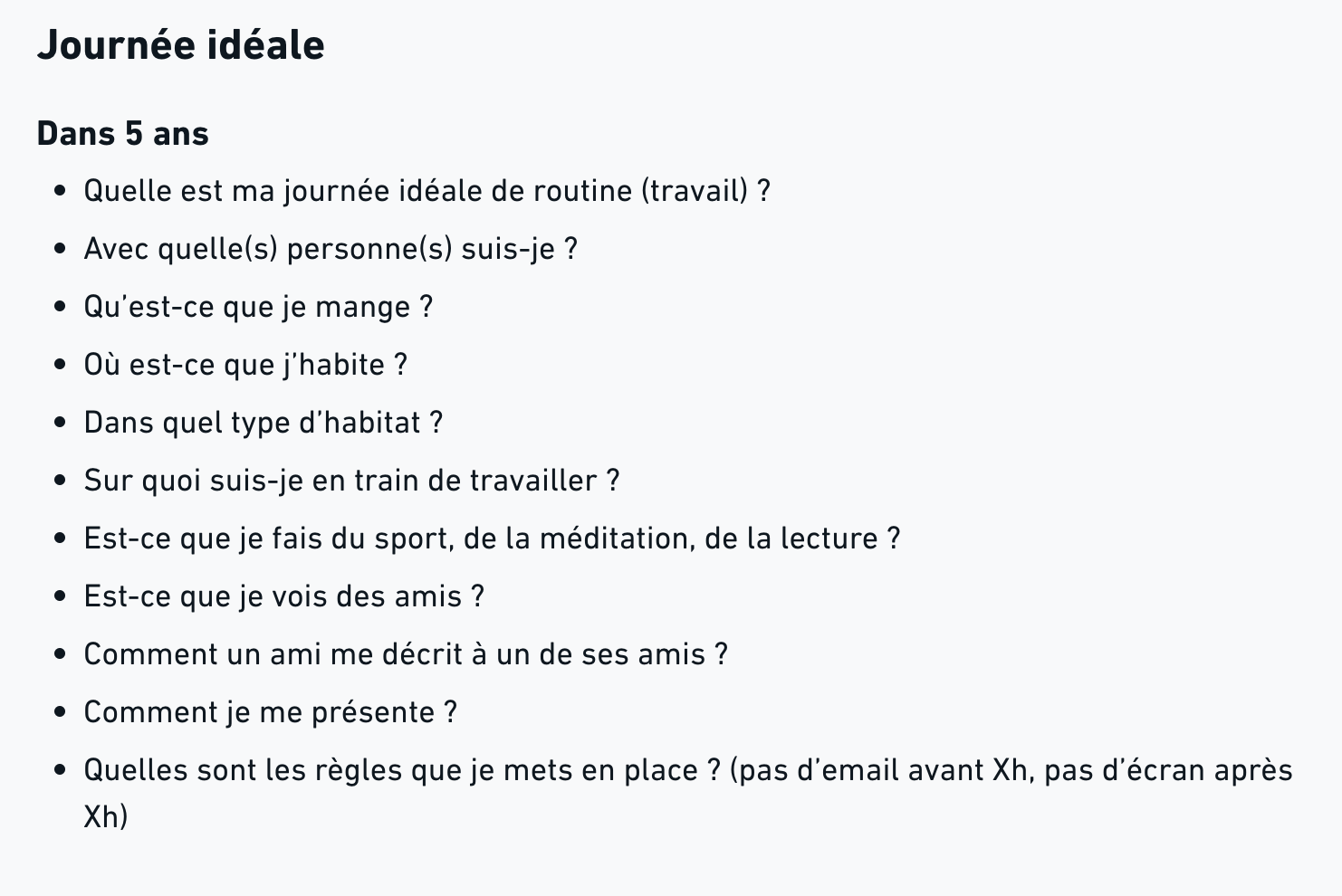This screenshot has width=1342, height=896.
Task: Click the 'Journée idéale' heading
Action: pyautogui.click(x=181, y=45)
